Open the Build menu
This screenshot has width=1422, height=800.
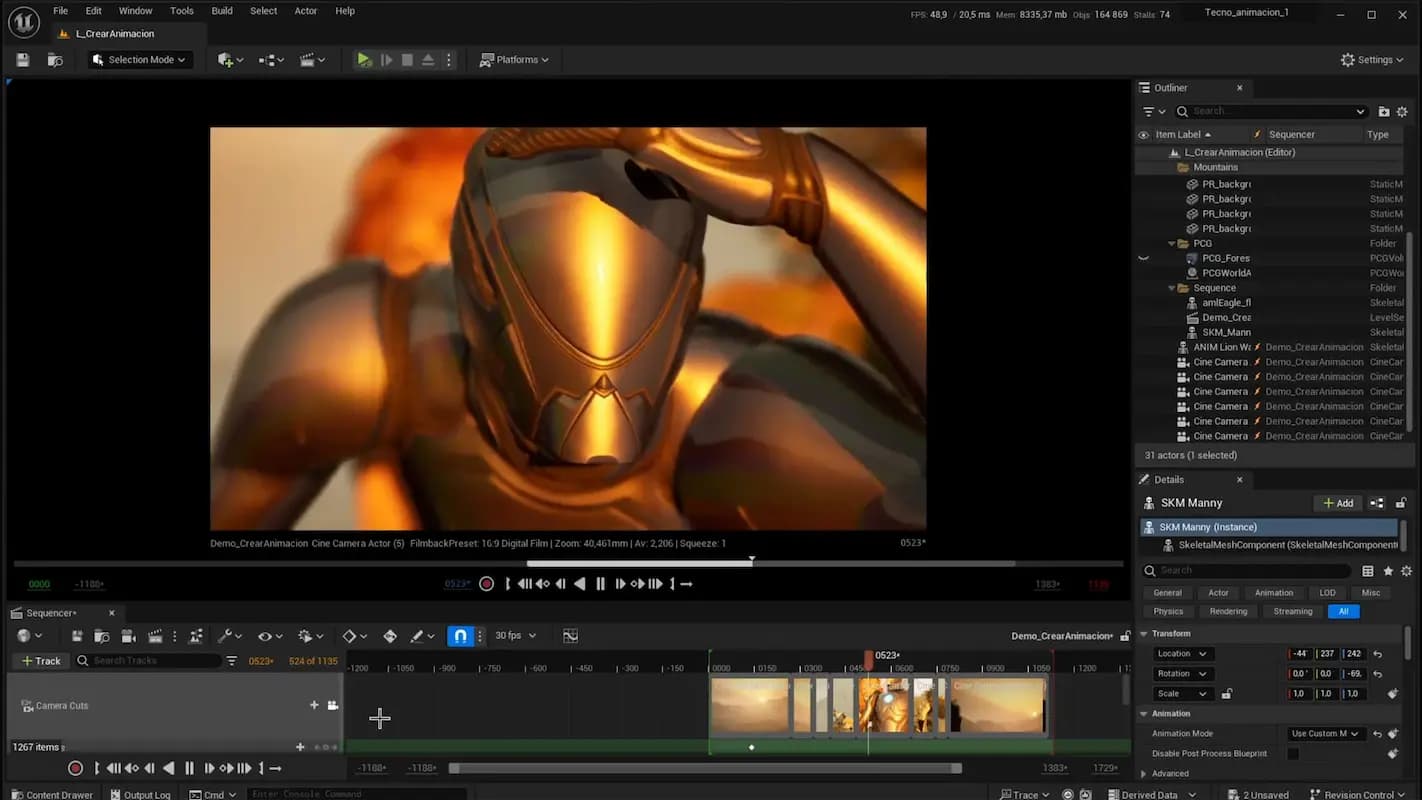[x=222, y=11]
